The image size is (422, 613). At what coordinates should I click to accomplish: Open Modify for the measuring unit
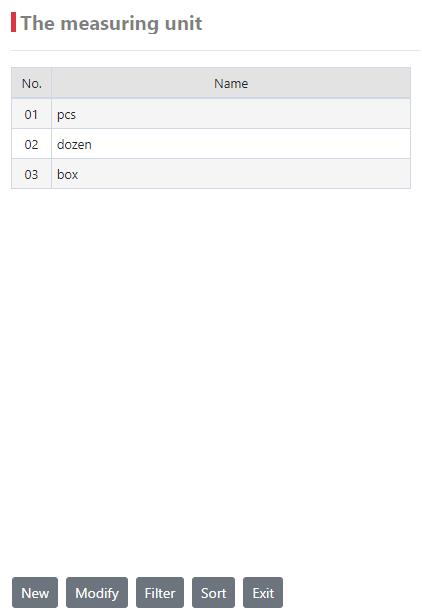97,593
